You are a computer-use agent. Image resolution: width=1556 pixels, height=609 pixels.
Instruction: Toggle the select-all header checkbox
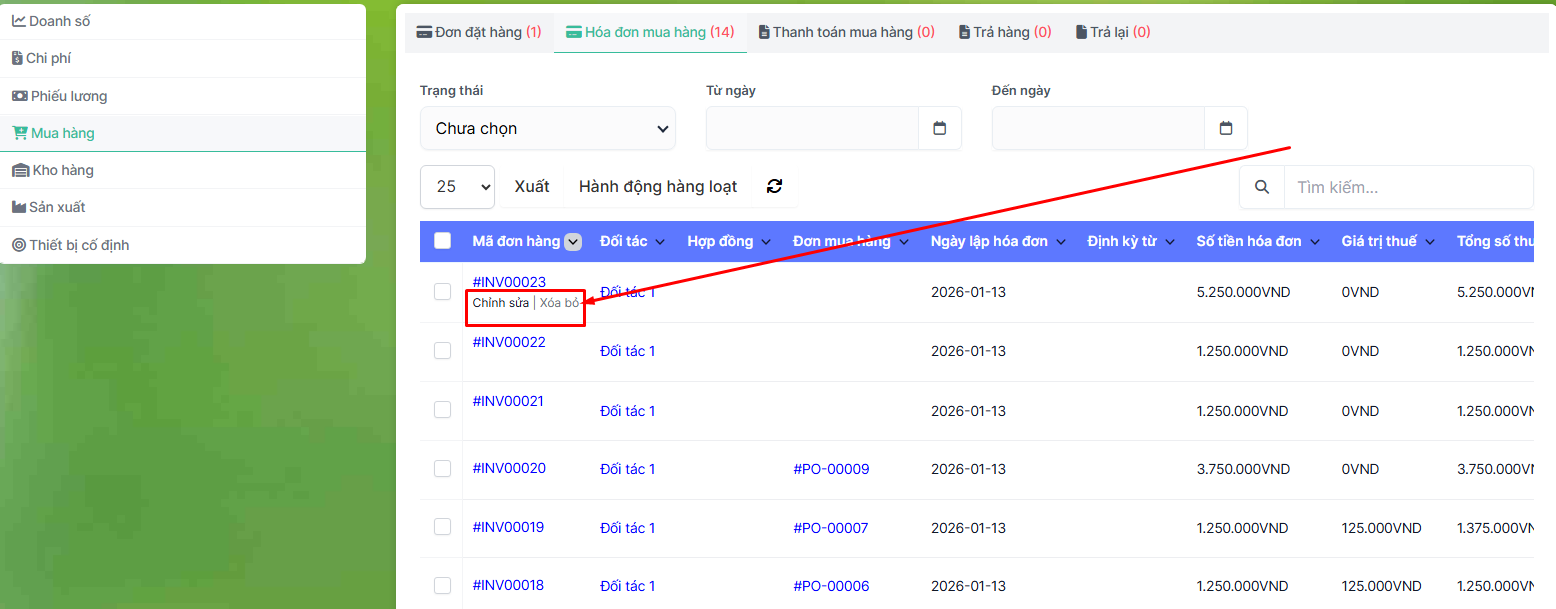coord(442,241)
